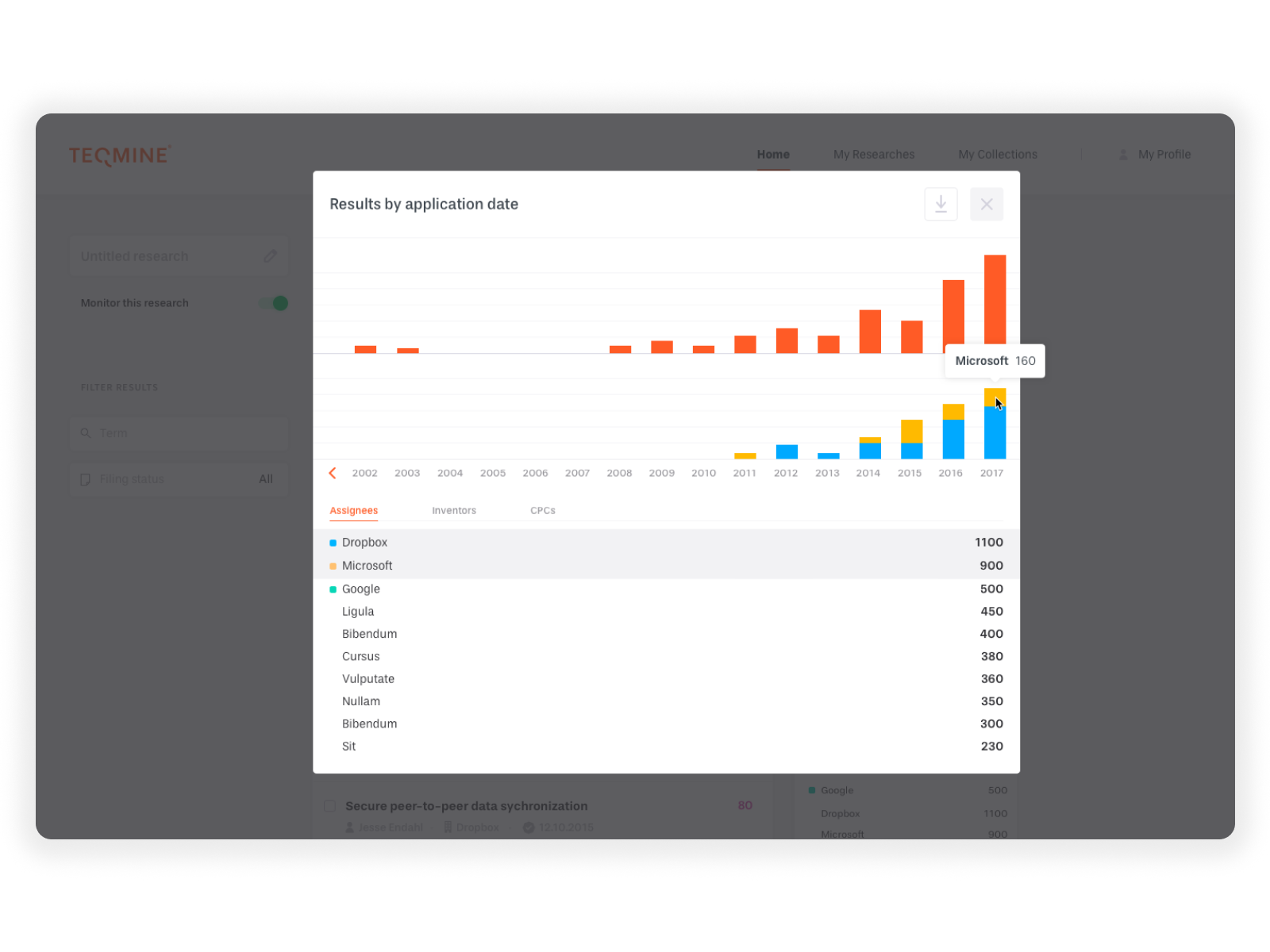
Task: Click the Microsoft yellow color swatch
Action: coord(333,566)
